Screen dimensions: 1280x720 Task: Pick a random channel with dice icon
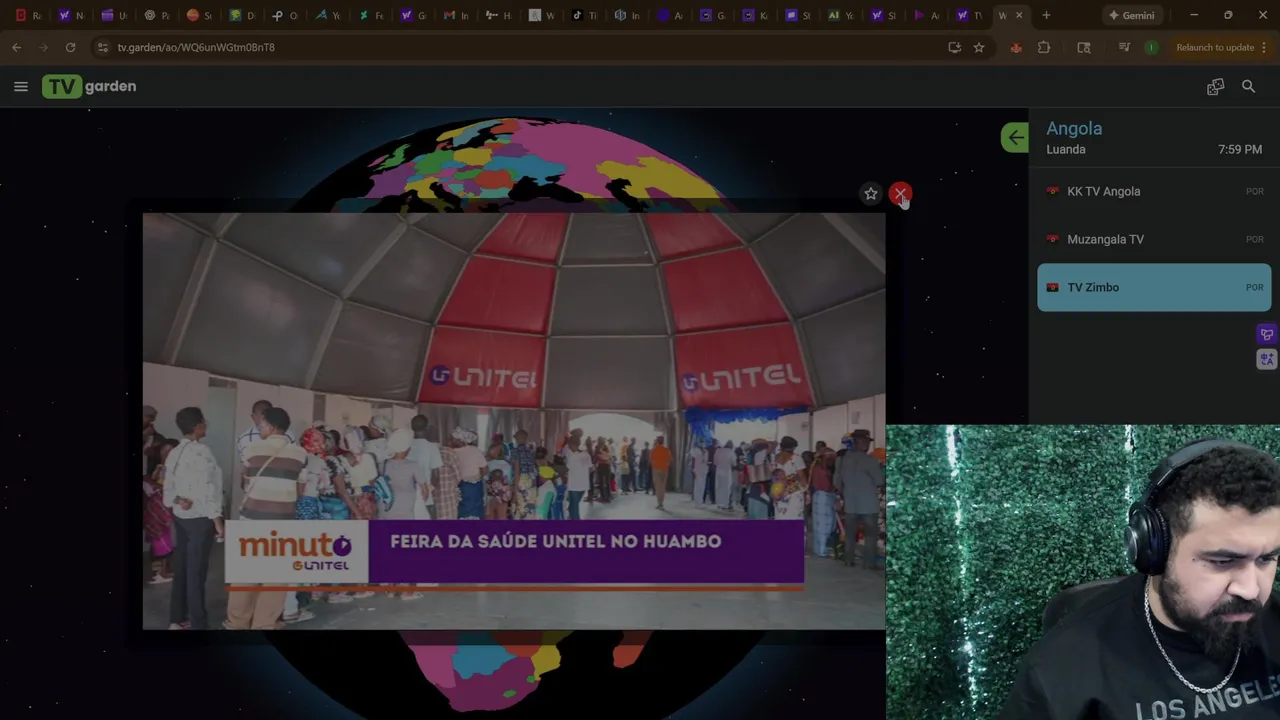click(1215, 87)
